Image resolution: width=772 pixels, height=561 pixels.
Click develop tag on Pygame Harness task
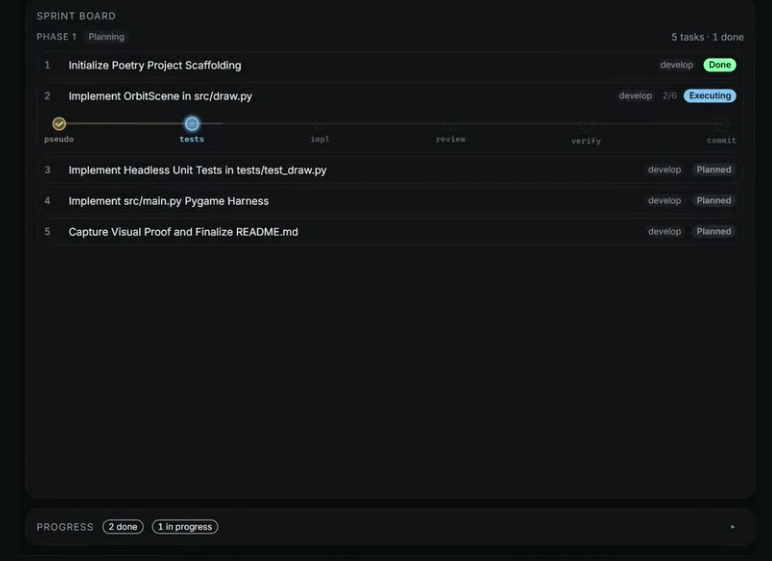664,200
